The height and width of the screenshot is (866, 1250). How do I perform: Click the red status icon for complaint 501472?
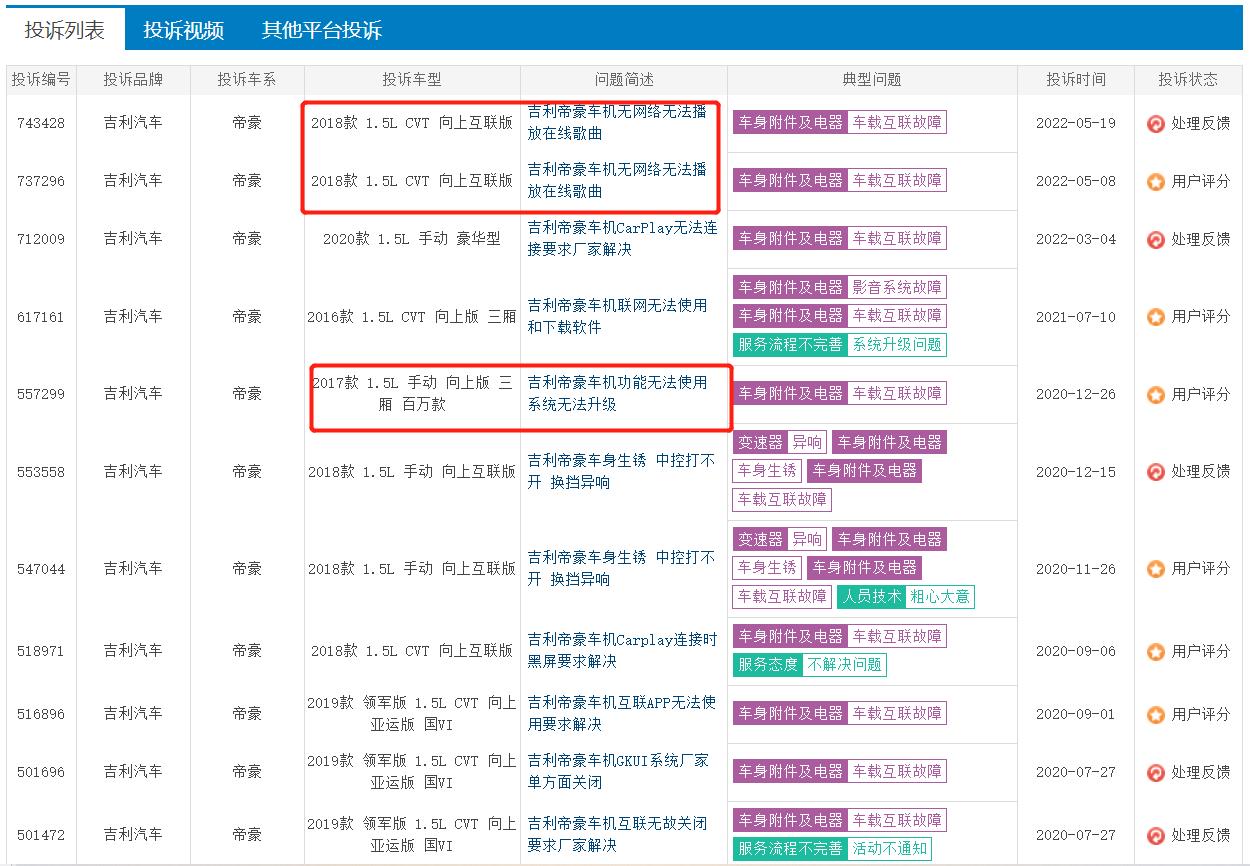[1156, 836]
